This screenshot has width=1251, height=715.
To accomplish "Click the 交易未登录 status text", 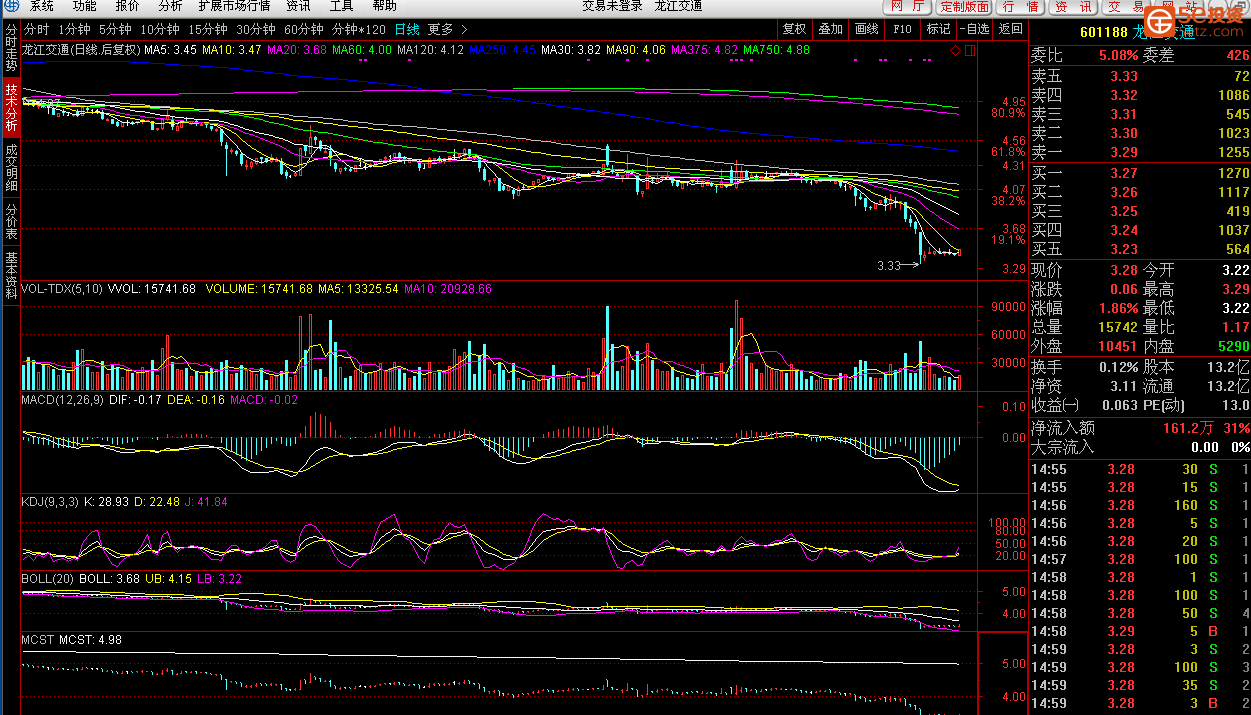I will (612, 6).
